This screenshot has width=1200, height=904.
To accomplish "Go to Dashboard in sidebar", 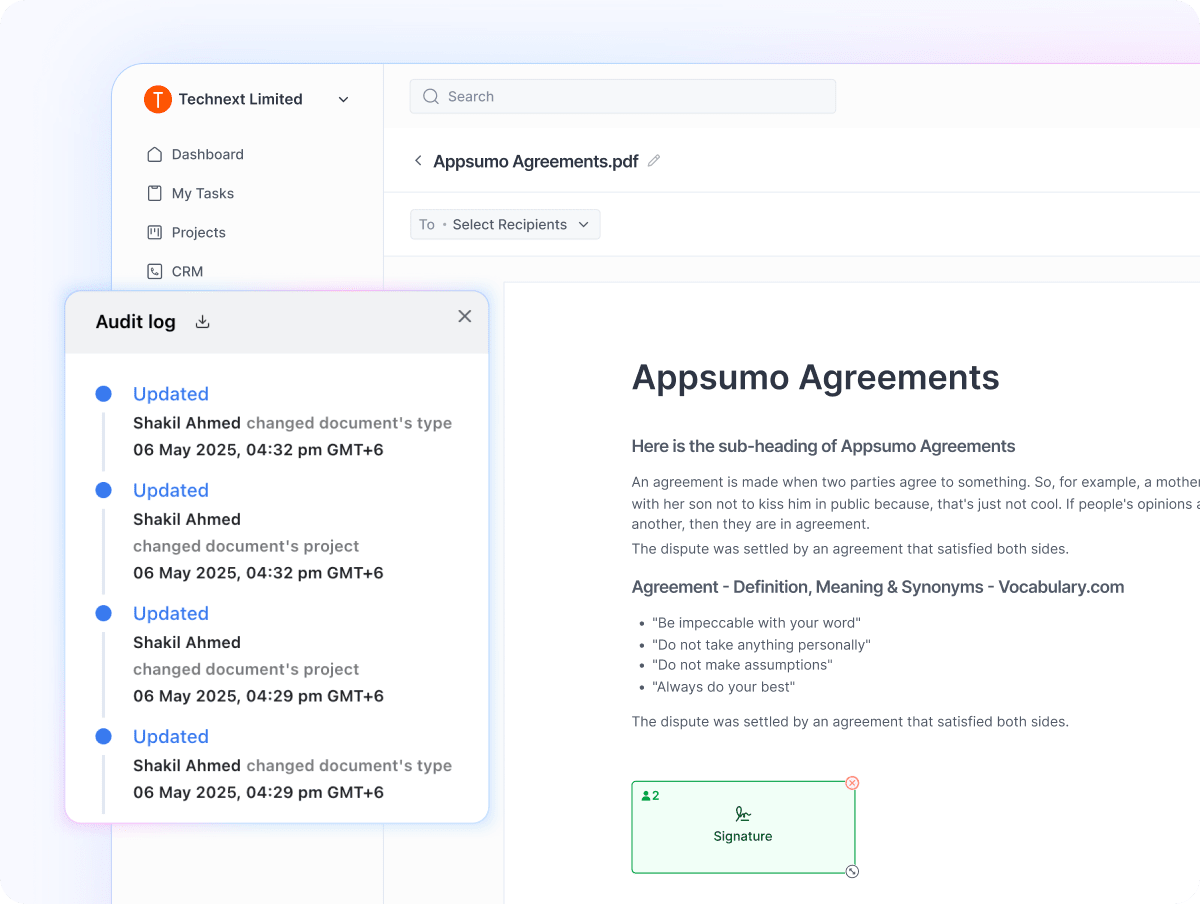I will (208, 154).
